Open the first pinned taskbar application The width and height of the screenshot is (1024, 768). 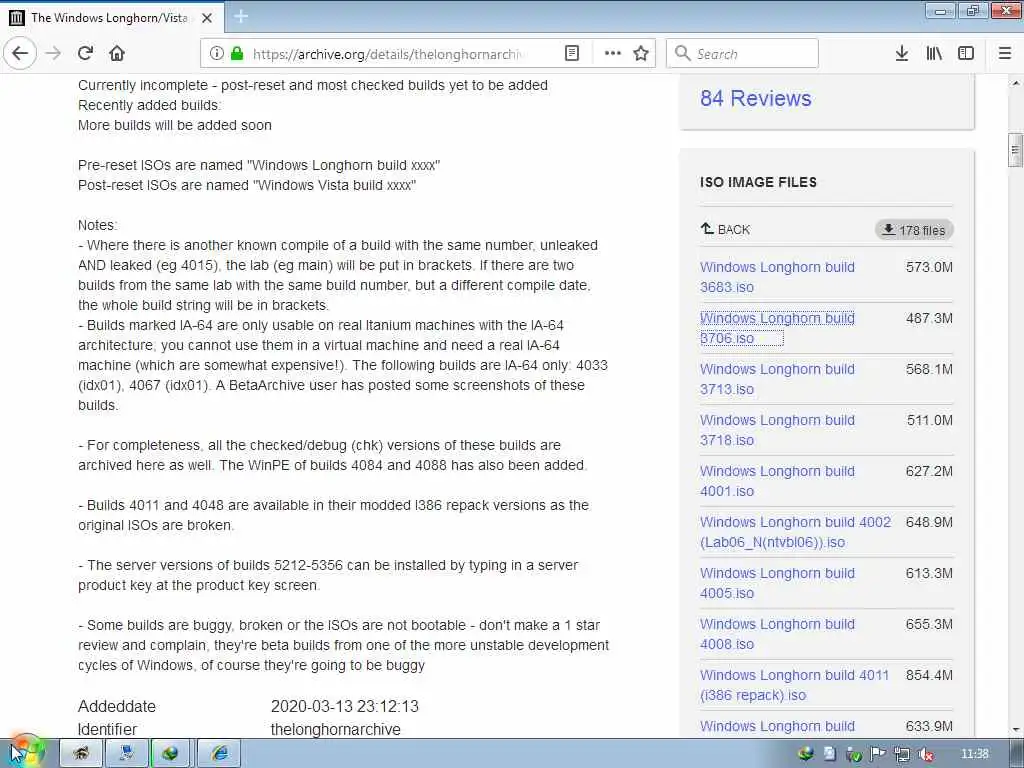(80, 753)
